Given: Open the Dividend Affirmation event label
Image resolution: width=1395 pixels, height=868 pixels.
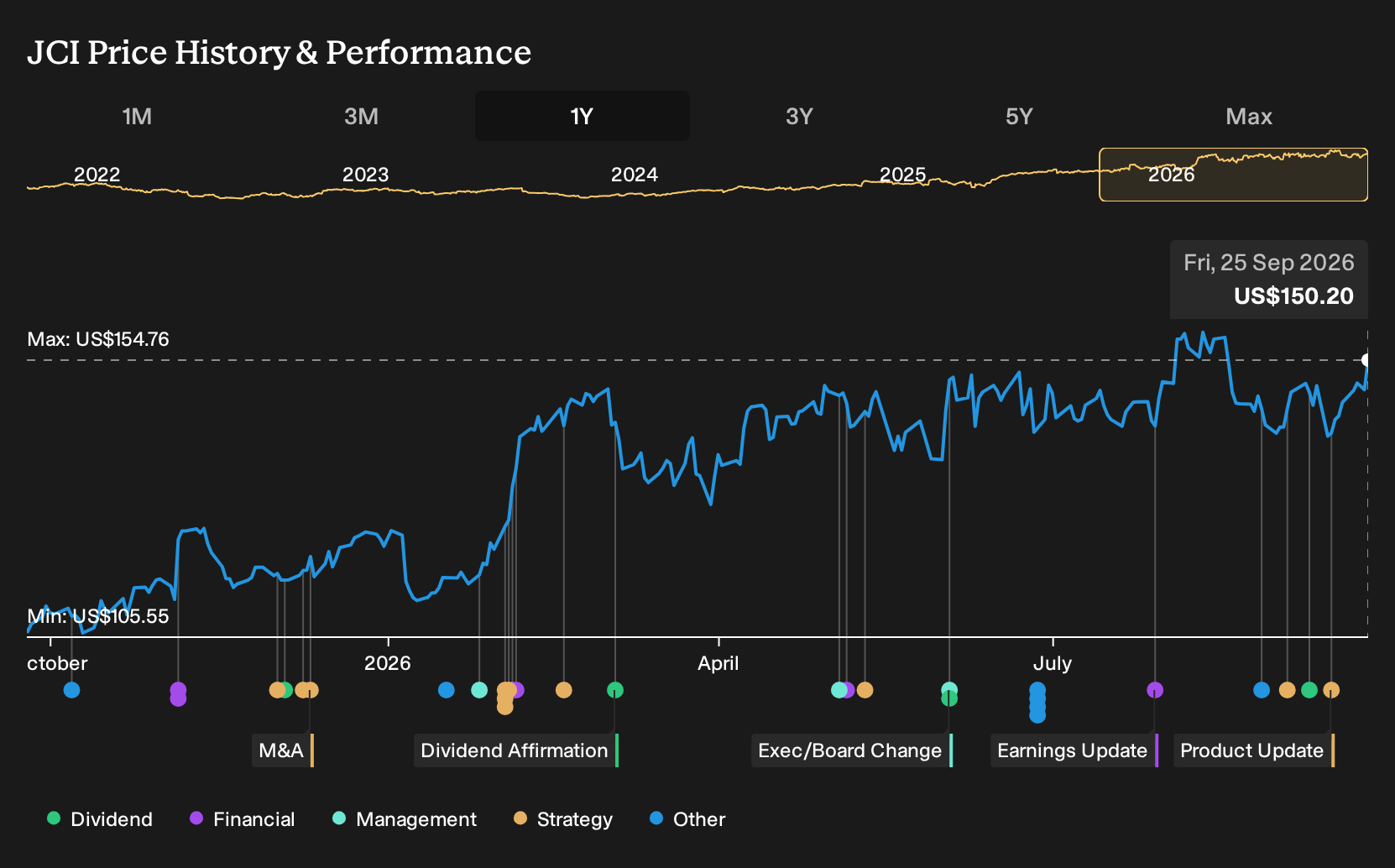Looking at the screenshot, I should pyautogui.click(x=516, y=750).
